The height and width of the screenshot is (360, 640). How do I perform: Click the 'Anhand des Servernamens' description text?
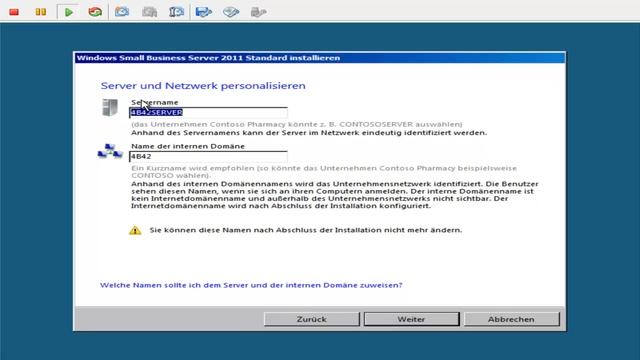click(309, 133)
